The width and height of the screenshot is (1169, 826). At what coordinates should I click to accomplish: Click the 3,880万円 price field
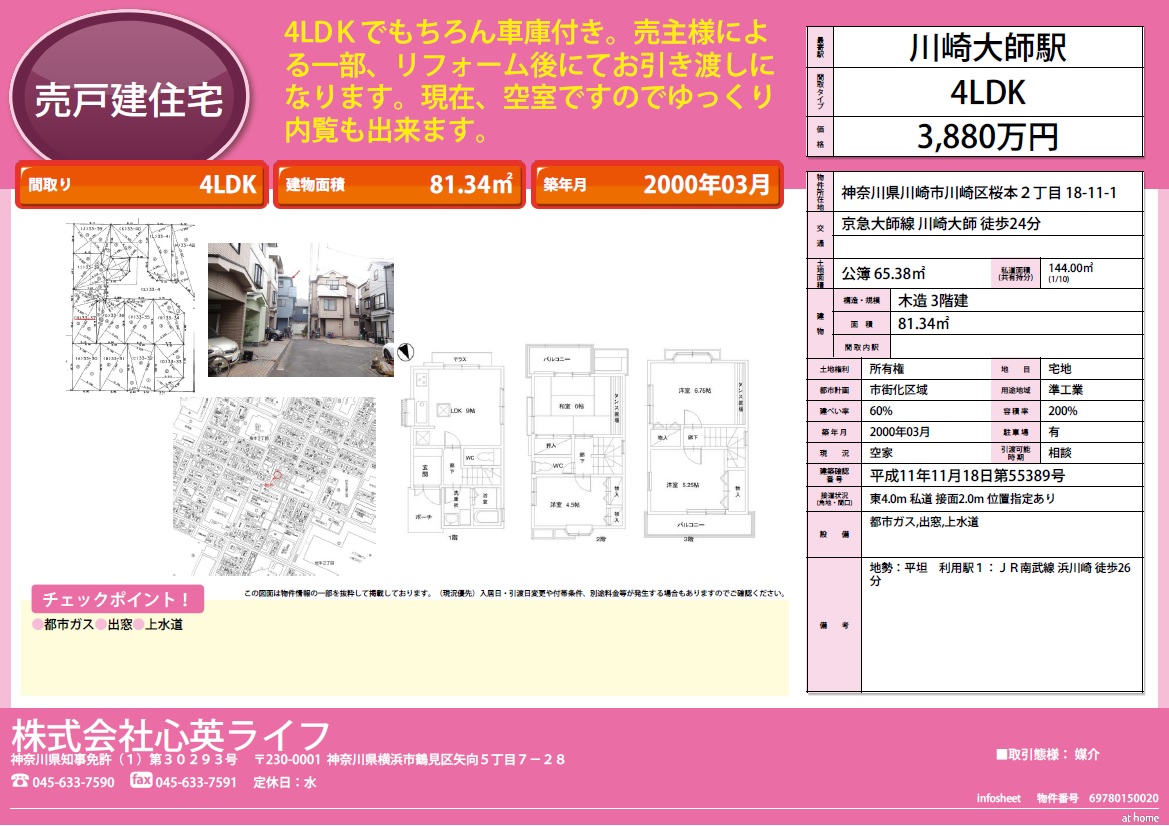(x=987, y=135)
